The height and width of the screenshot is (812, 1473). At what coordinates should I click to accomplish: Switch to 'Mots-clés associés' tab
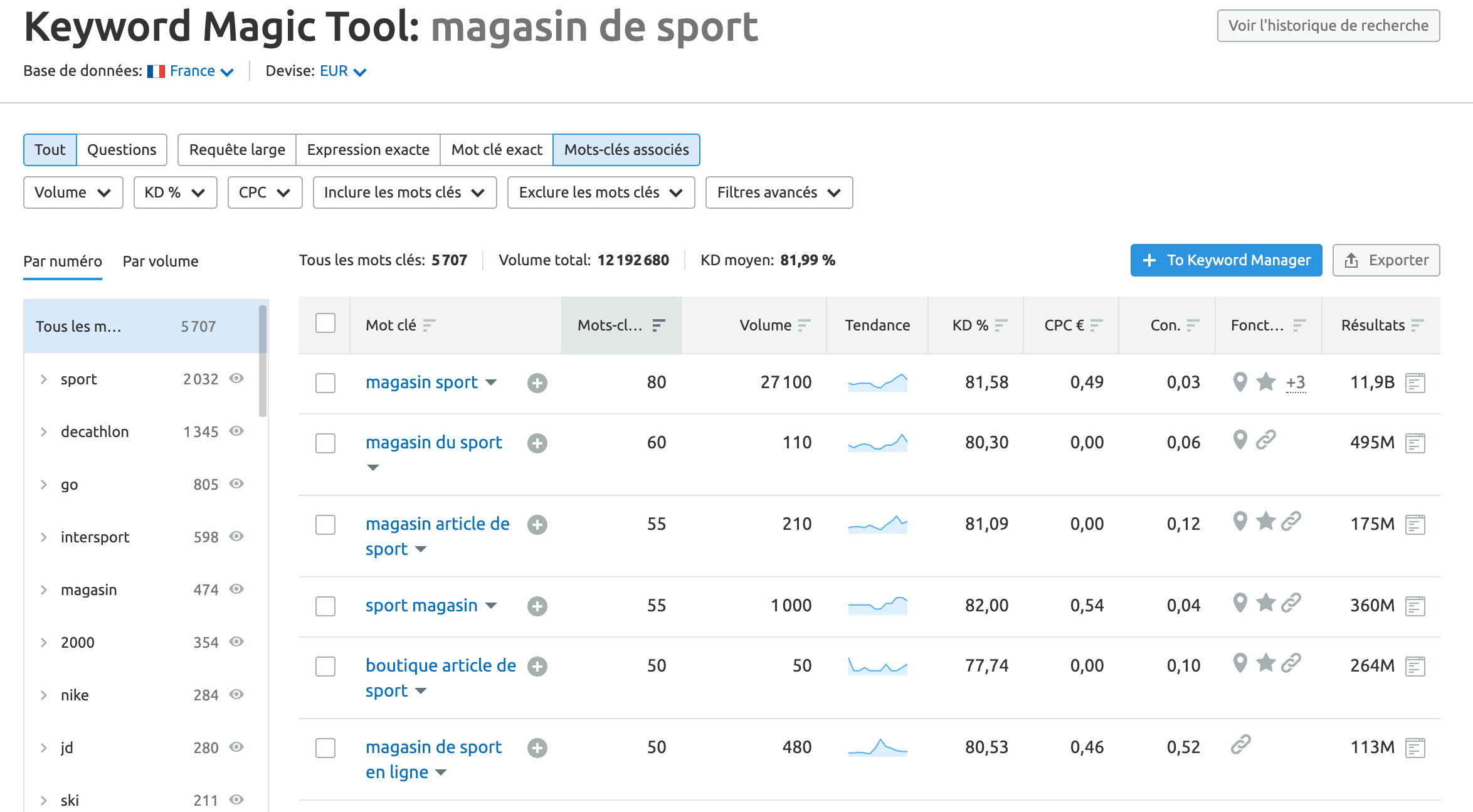point(626,150)
